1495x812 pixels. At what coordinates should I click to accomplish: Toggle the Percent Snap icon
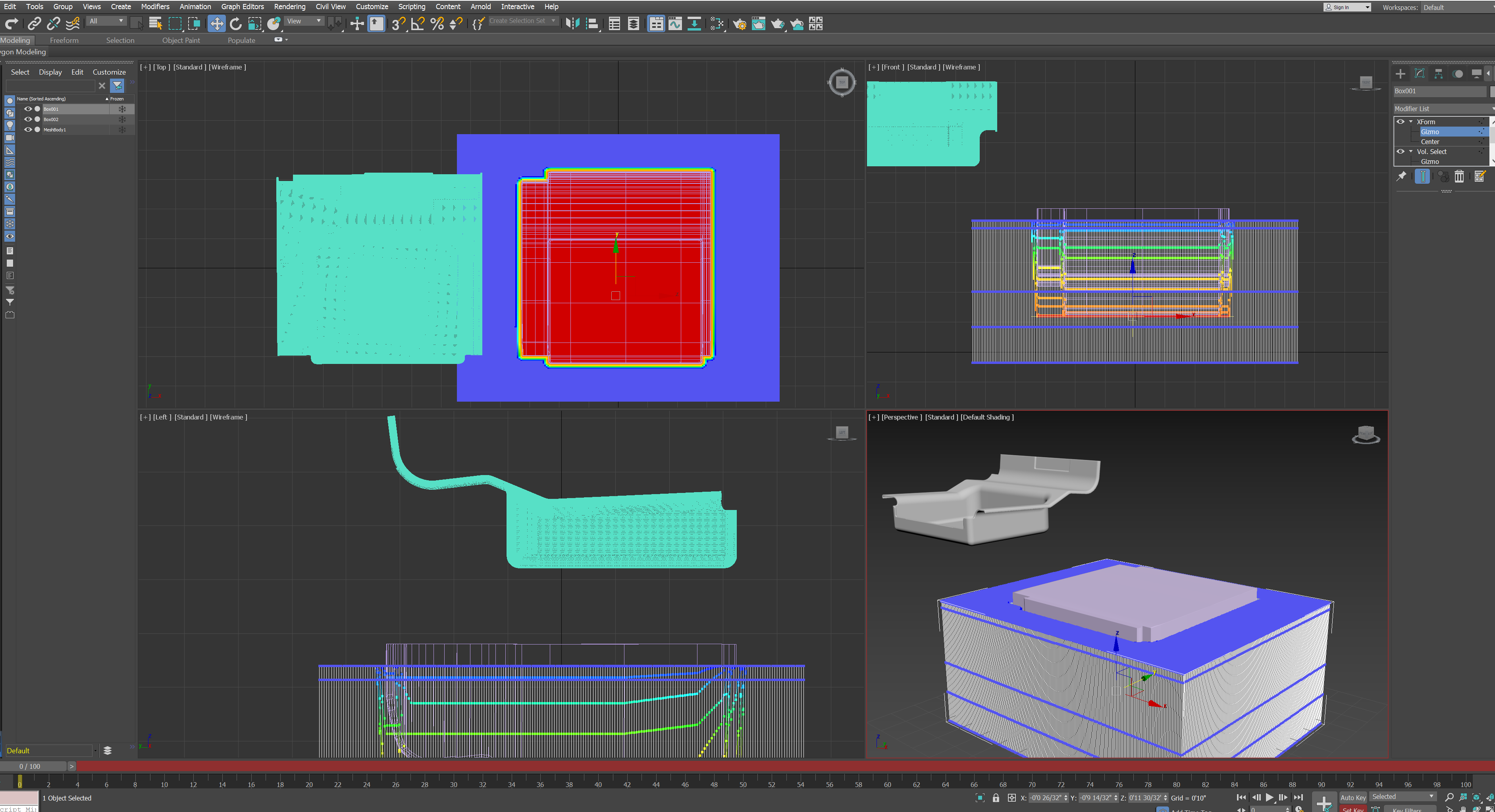[437, 23]
